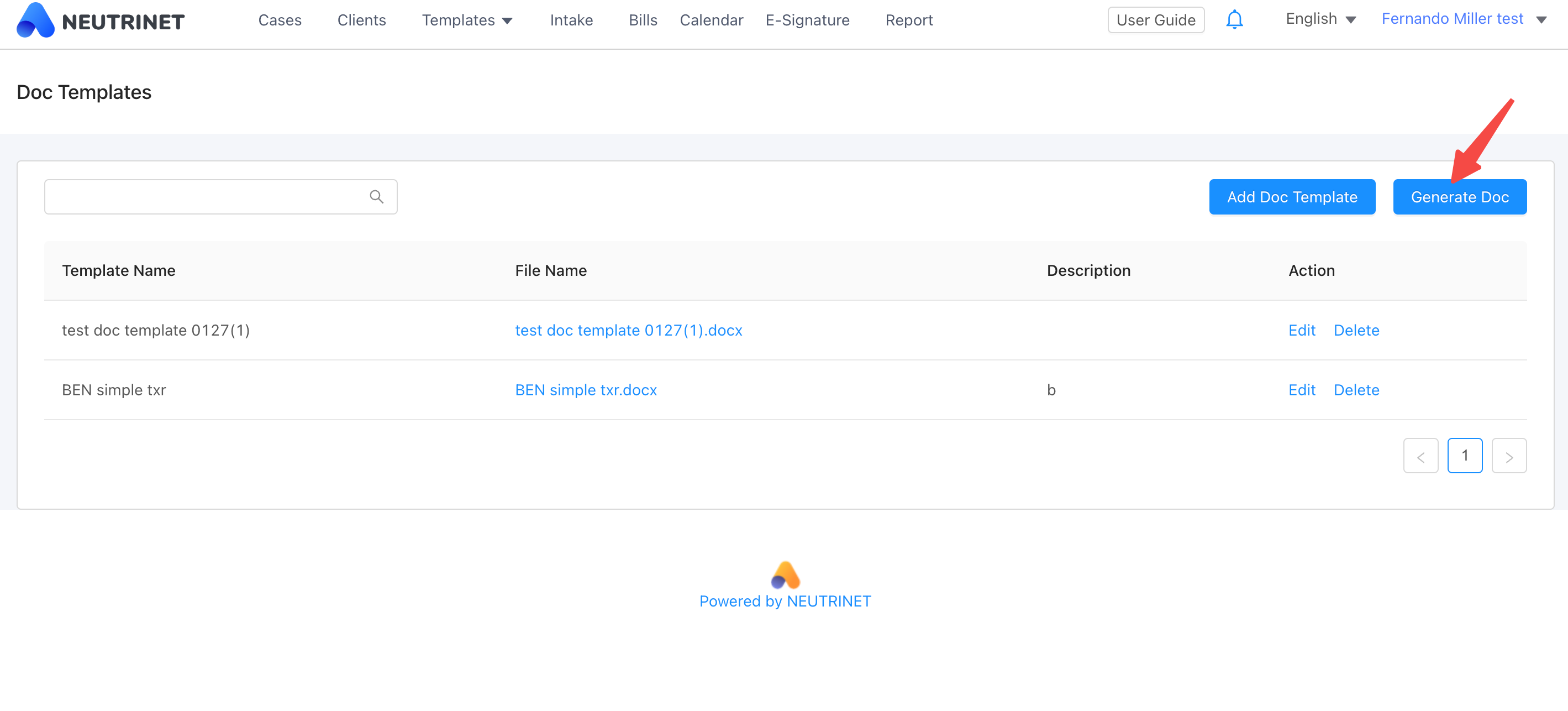Open the User Guide button

[x=1155, y=20]
